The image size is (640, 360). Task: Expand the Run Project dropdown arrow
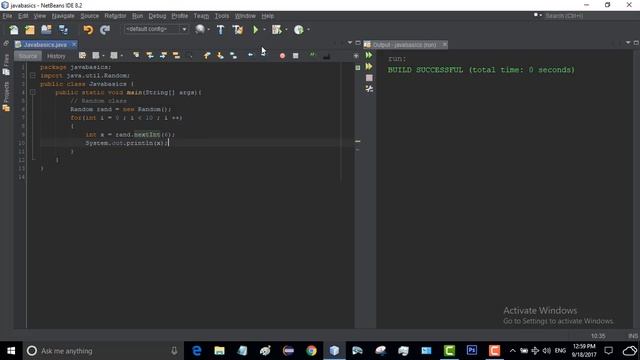[264, 29]
